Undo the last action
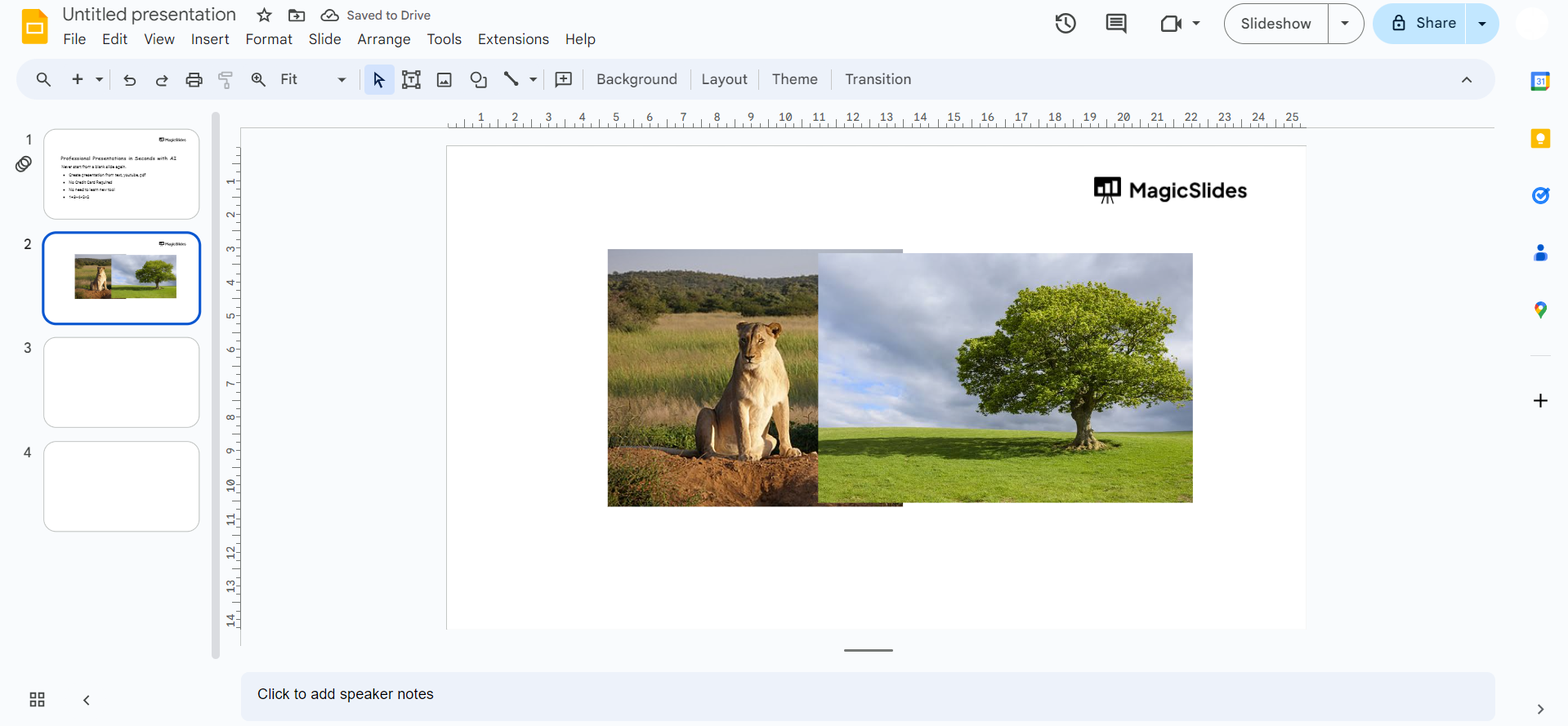Screen dimensions: 1568x726 click(x=129, y=79)
